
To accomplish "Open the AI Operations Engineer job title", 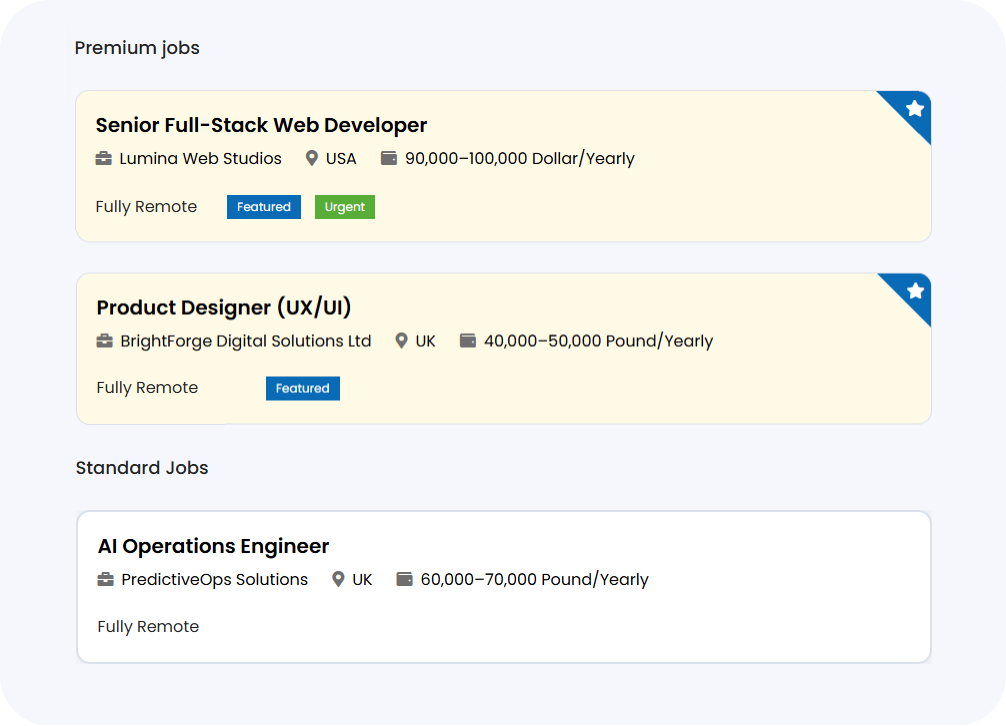I will (x=213, y=546).
